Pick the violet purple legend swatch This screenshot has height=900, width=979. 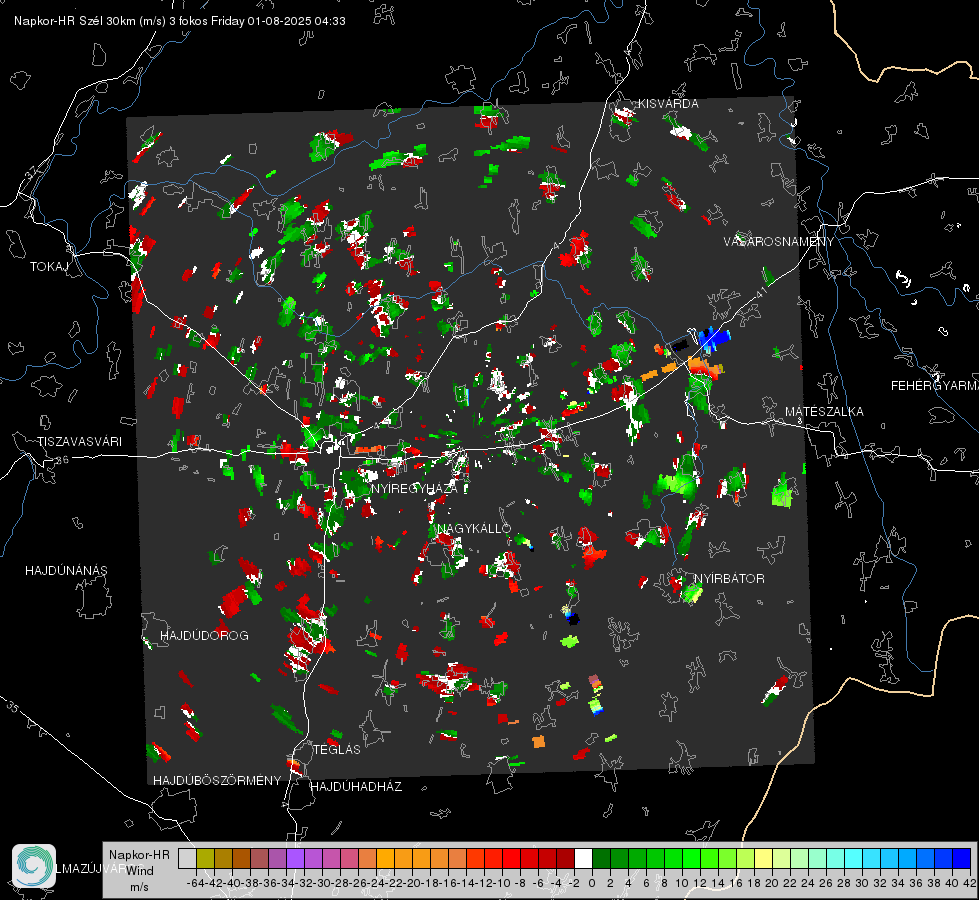click(295, 858)
